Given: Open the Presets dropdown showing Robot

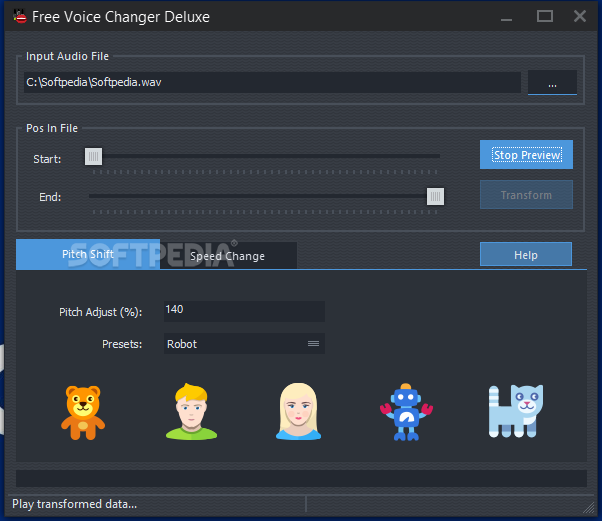Looking at the screenshot, I should click(244, 344).
